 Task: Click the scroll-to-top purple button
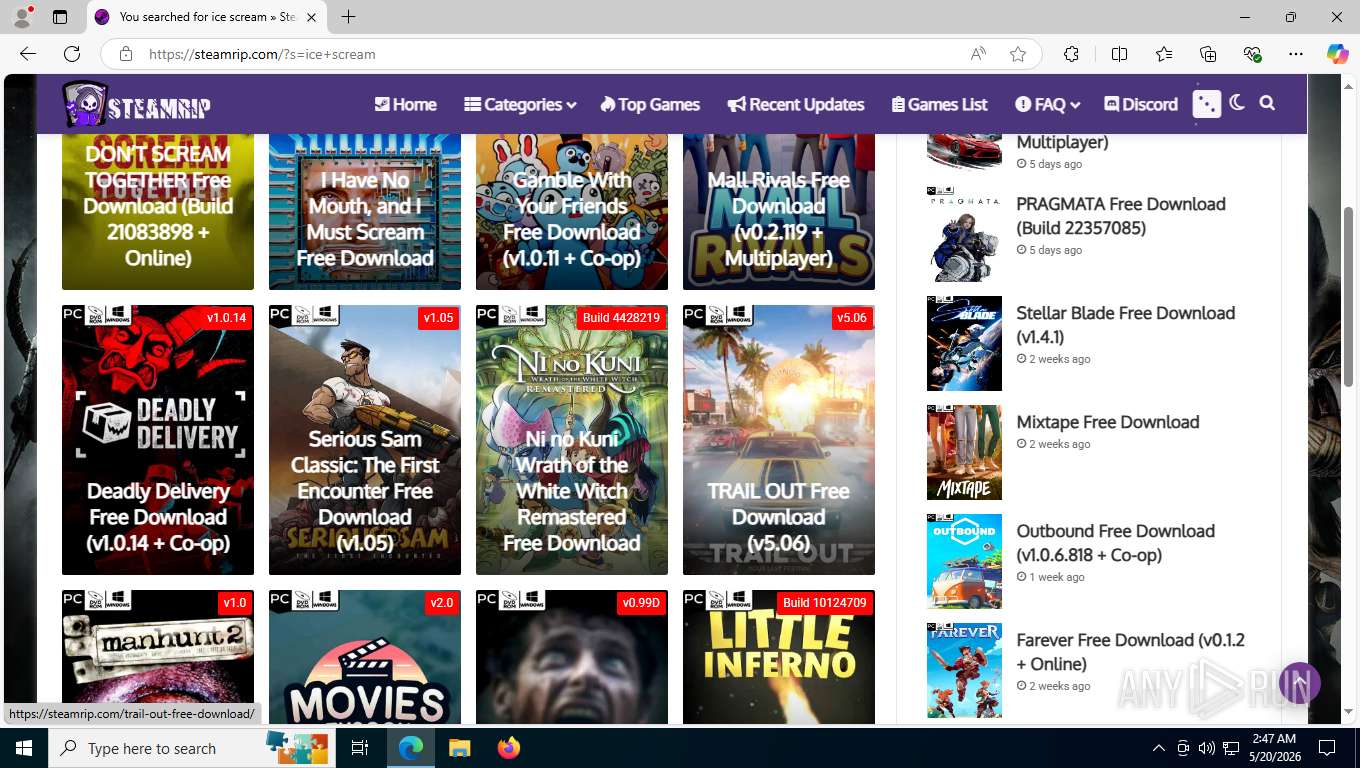point(1299,683)
